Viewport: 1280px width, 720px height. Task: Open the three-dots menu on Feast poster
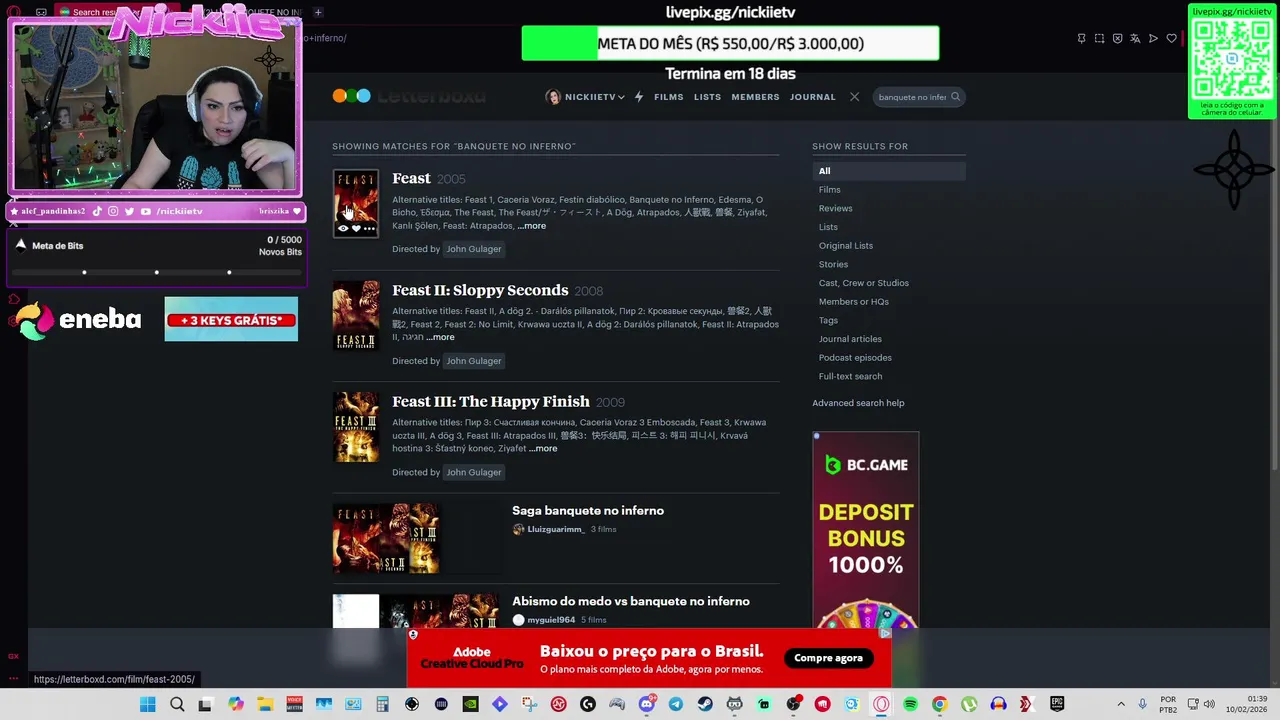[369, 229]
